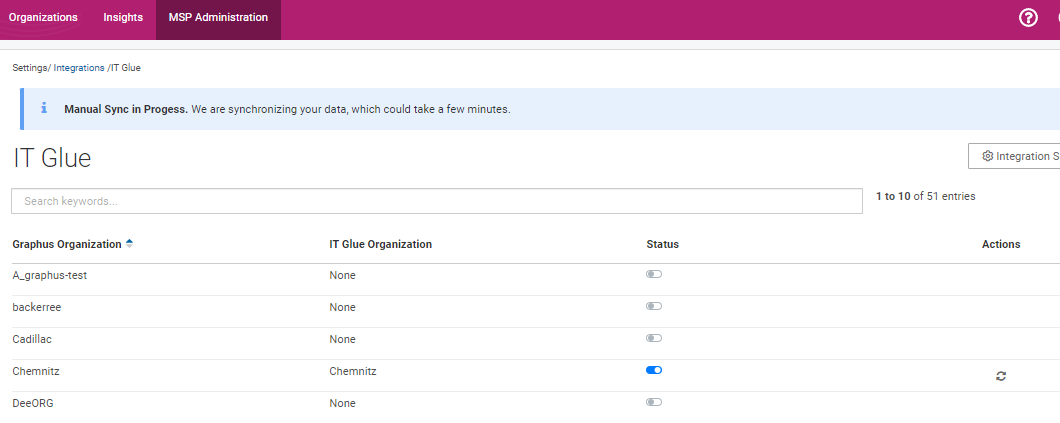Click the sync icon for Chemnitz

coord(1001,376)
